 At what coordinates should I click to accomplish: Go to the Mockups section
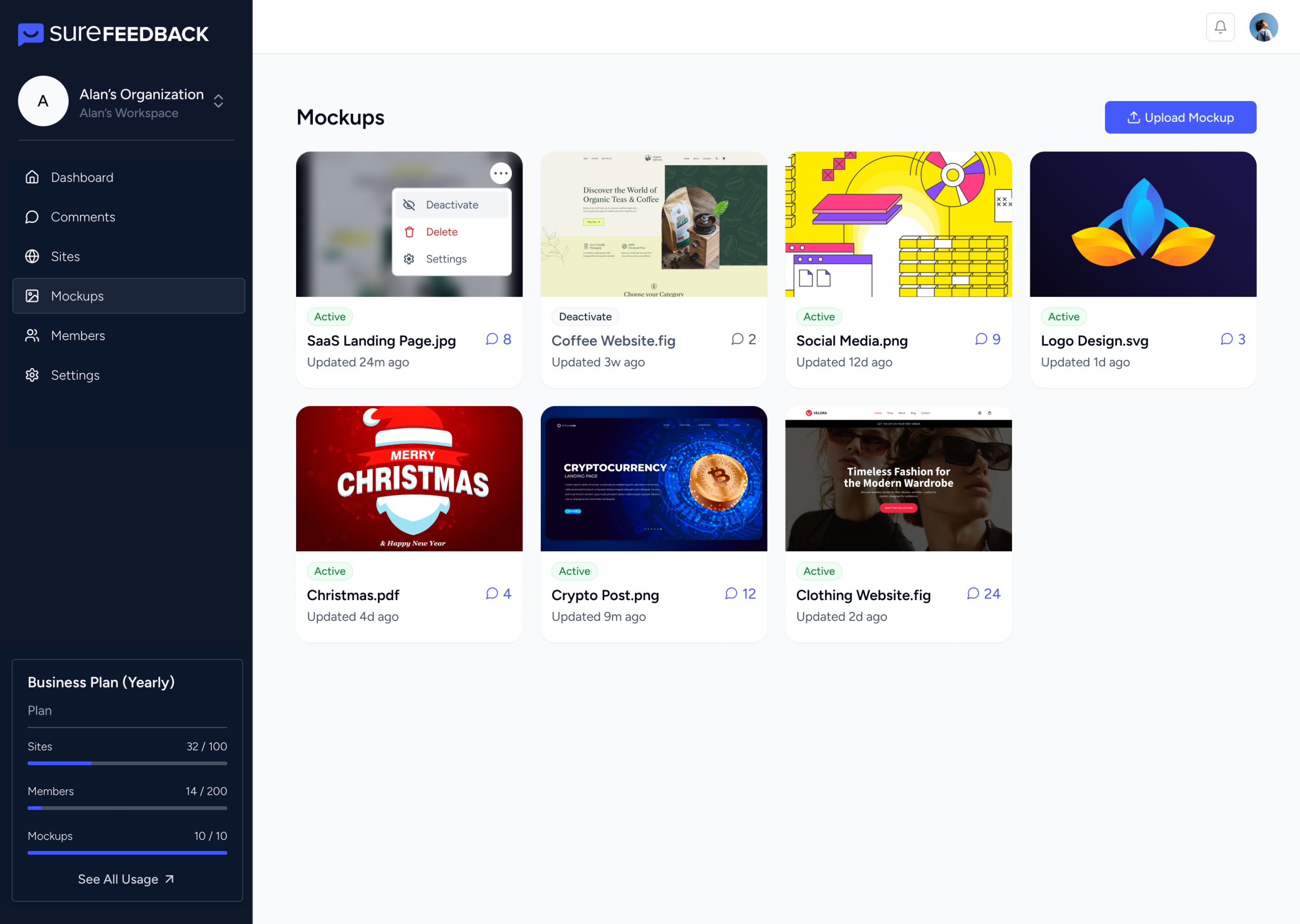[77, 296]
